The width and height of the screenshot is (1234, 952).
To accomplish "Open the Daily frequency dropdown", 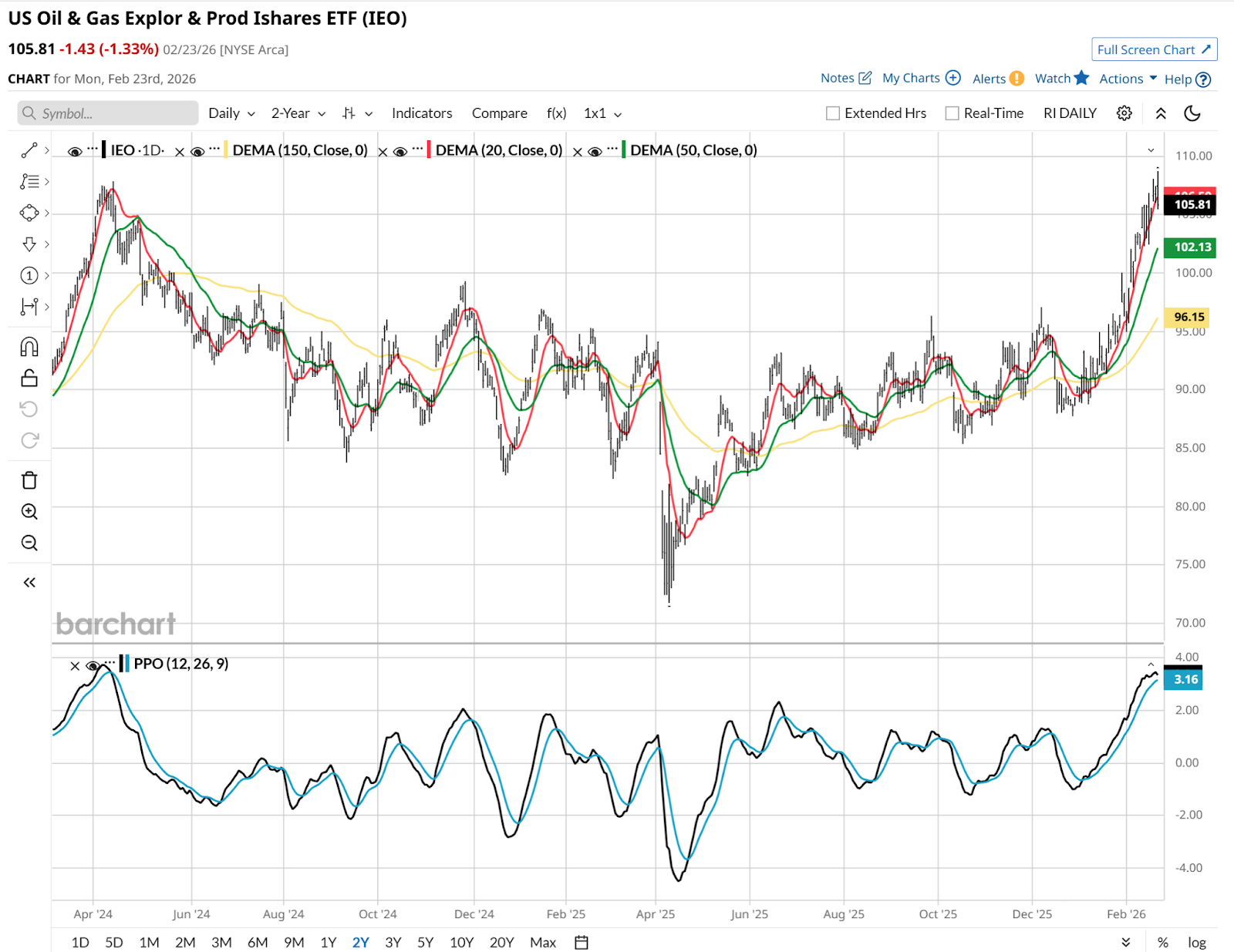I will 231,113.
